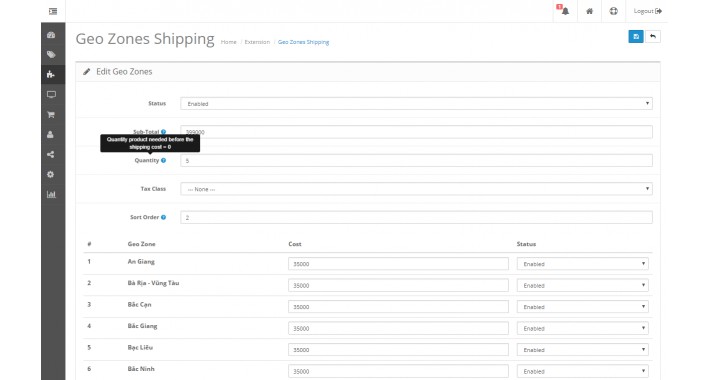Screen dimensions: 710x380
Task: Open the Bắc Giang status dropdown
Action: pos(582,328)
